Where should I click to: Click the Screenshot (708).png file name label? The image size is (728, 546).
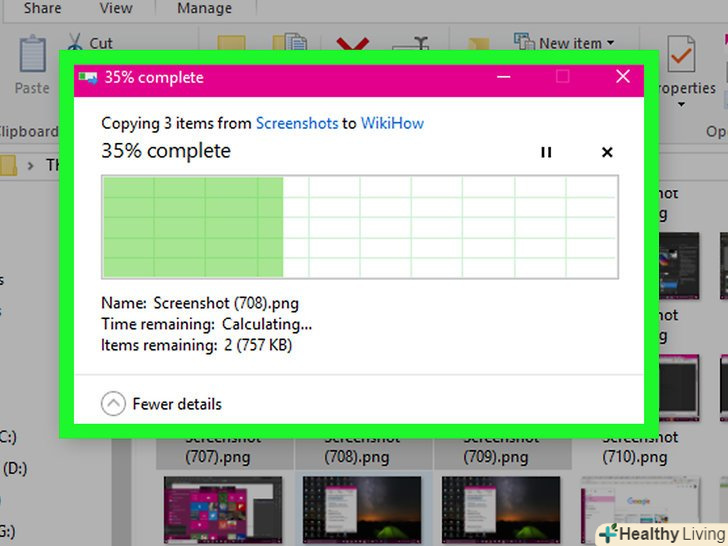point(357,451)
